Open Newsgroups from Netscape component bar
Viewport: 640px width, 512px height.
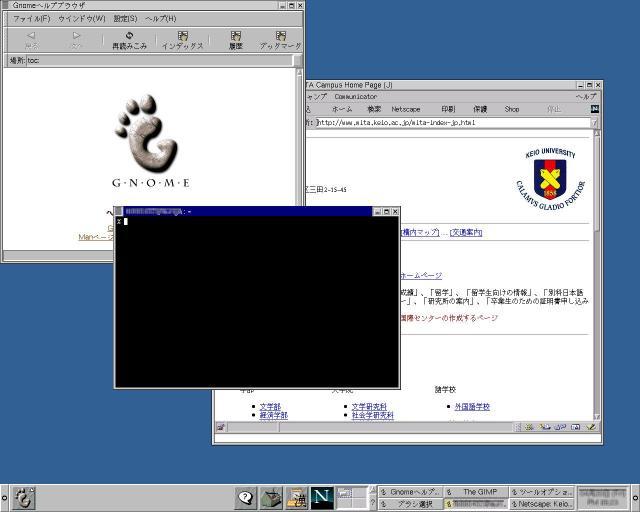click(x=560, y=427)
